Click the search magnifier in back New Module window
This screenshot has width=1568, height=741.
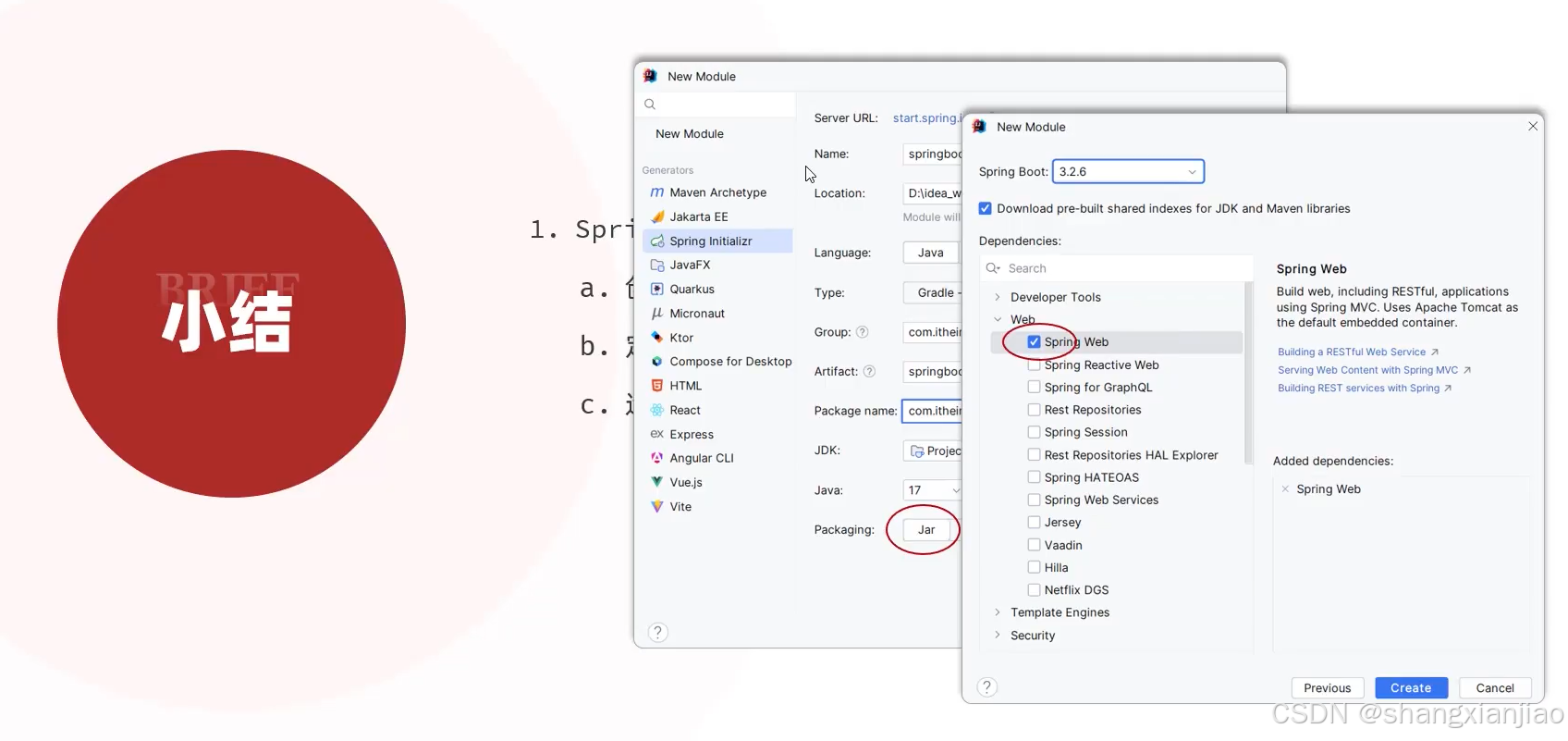pos(650,105)
